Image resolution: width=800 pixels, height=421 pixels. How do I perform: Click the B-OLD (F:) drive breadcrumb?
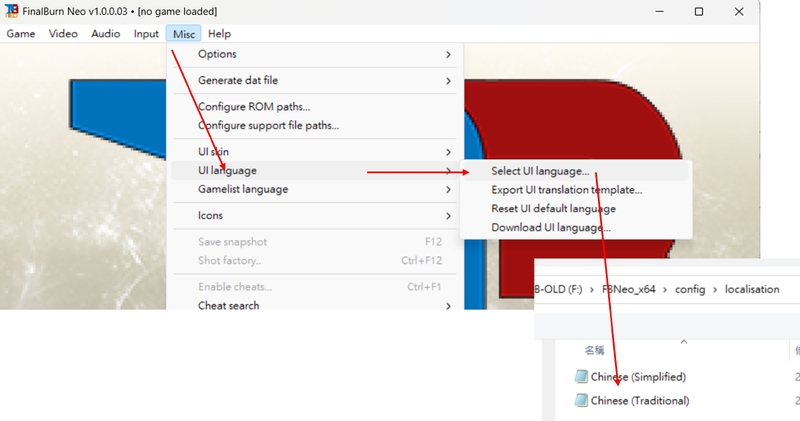[x=558, y=289]
